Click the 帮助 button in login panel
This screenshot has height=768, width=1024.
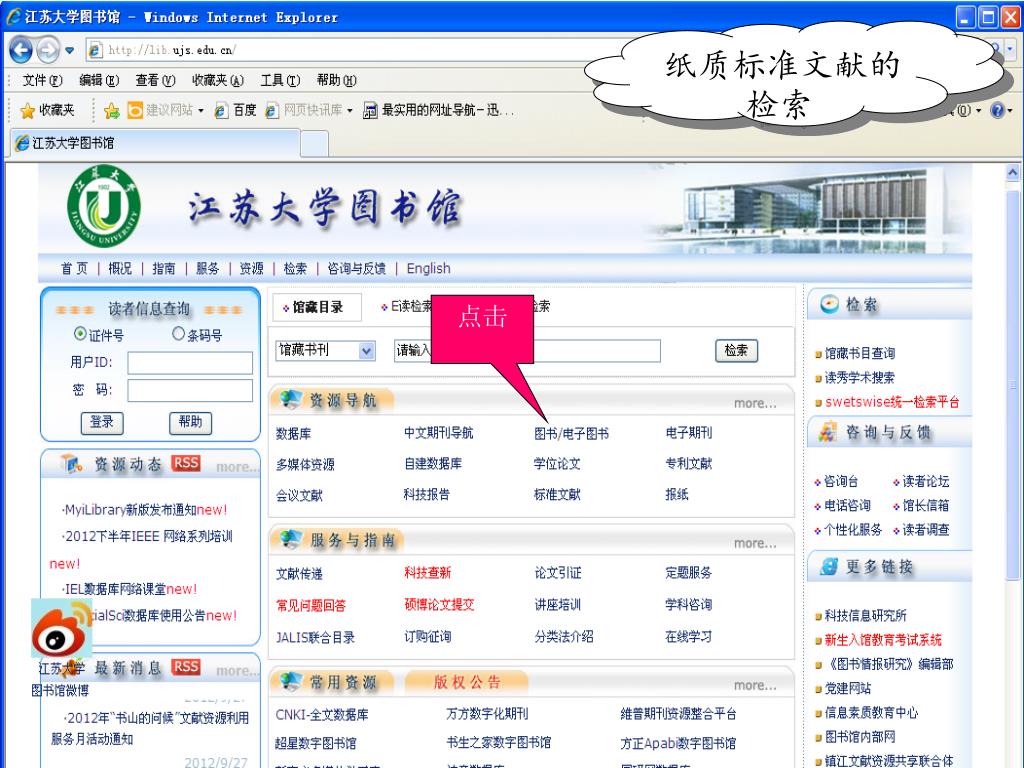pyautogui.click(x=191, y=423)
